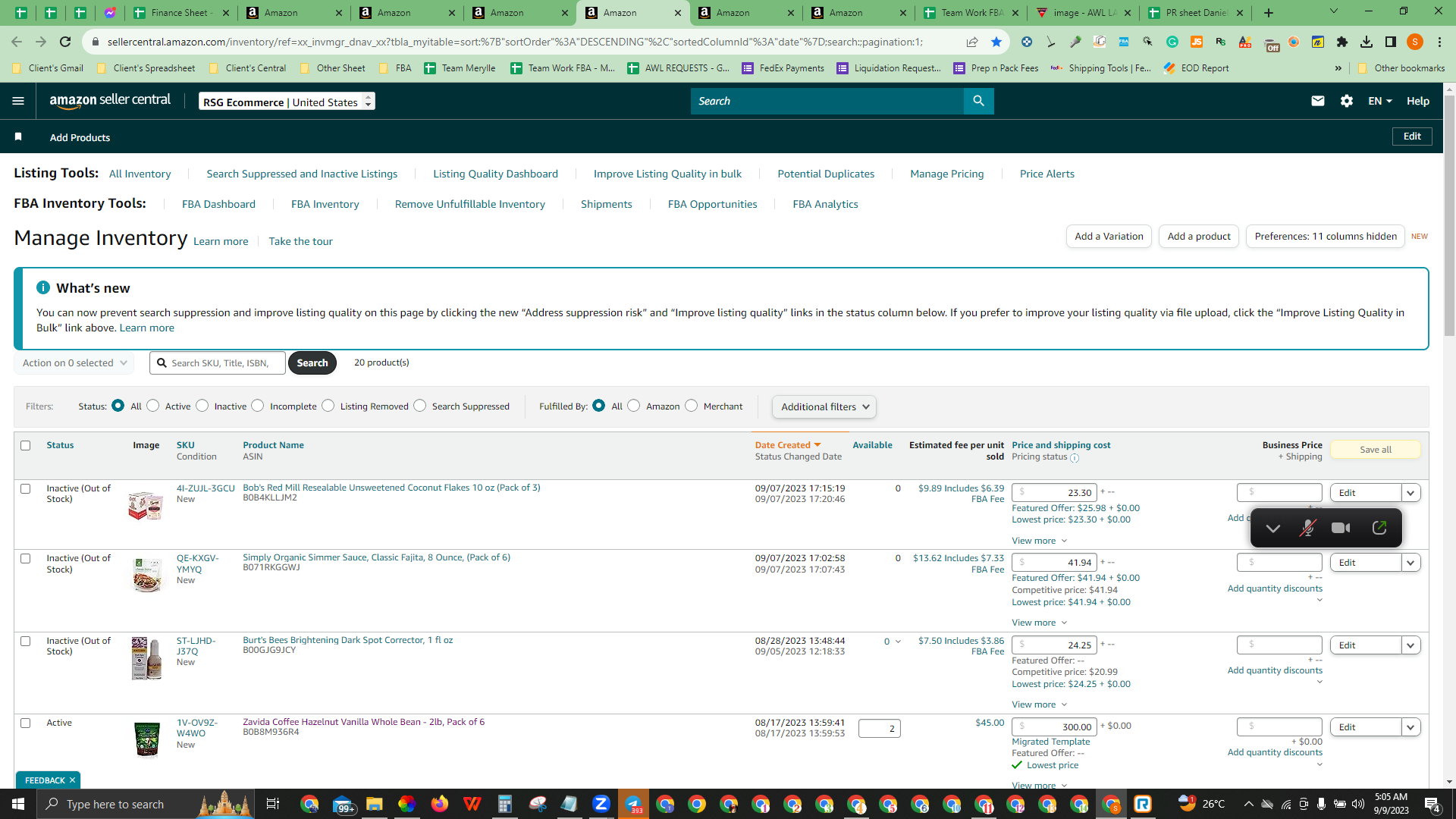Image resolution: width=1456 pixels, height=819 pixels.
Task: Switch to the Finance Sheet browser tab
Action: [x=180, y=13]
